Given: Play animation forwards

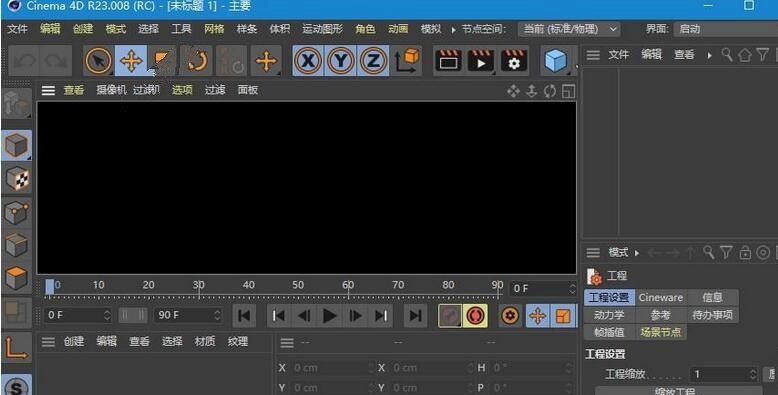Looking at the screenshot, I should pyautogui.click(x=329, y=316).
